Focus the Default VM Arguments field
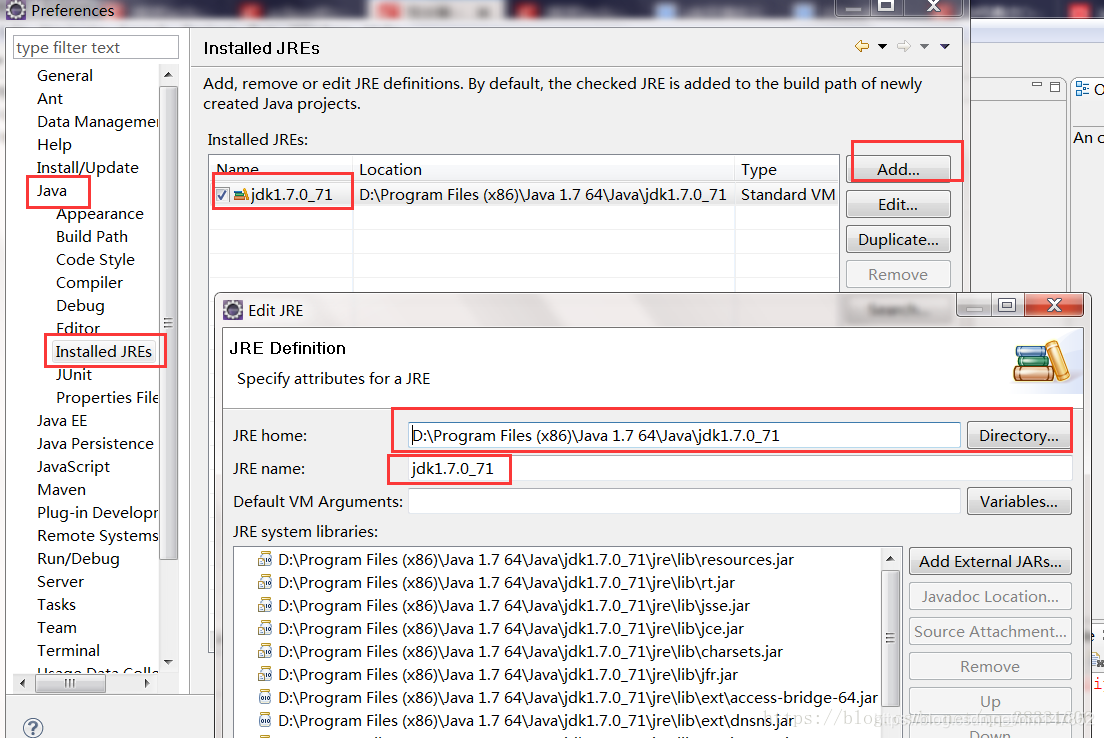 click(x=684, y=501)
